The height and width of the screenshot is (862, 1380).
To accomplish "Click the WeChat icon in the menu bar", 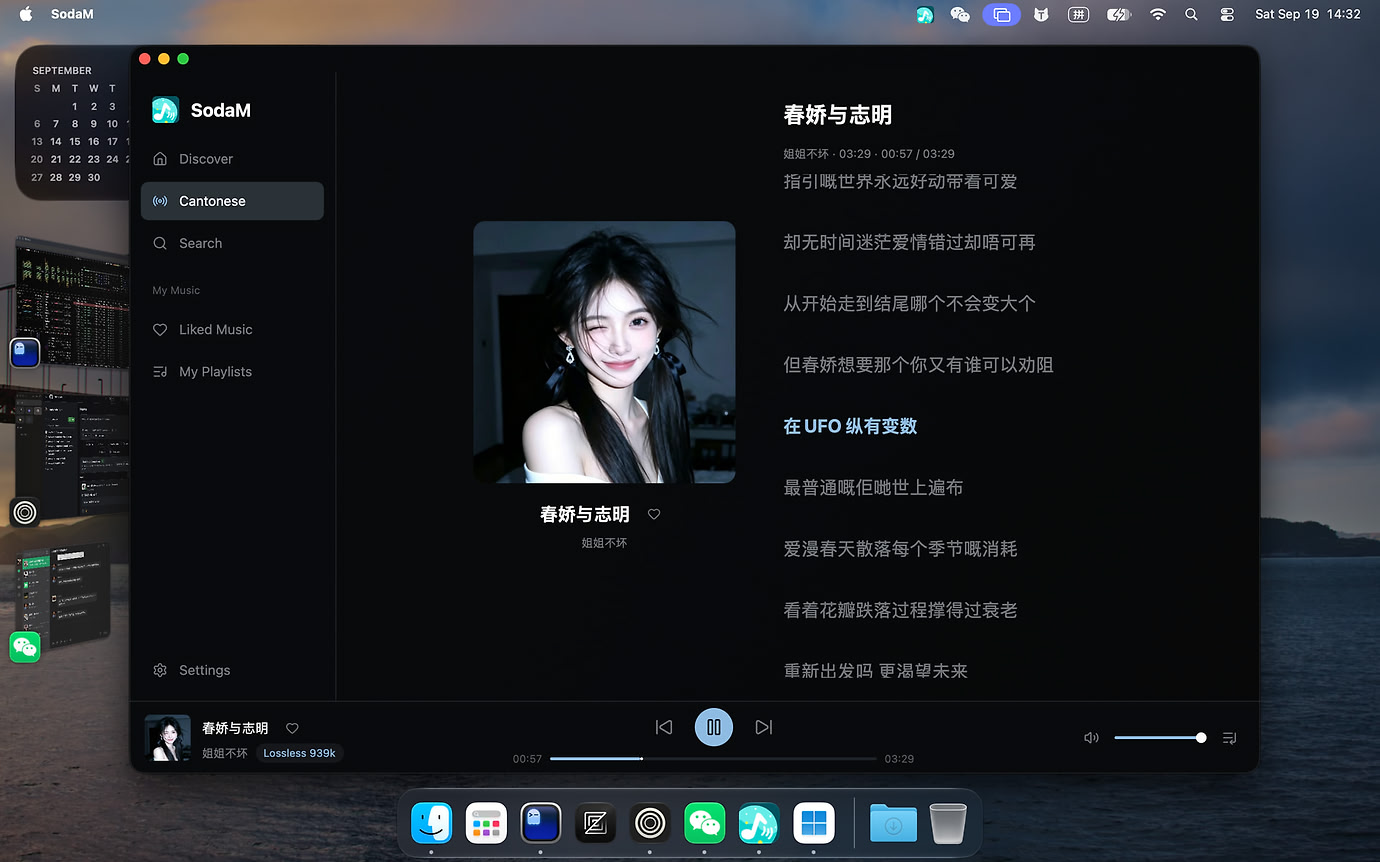I will [x=960, y=14].
